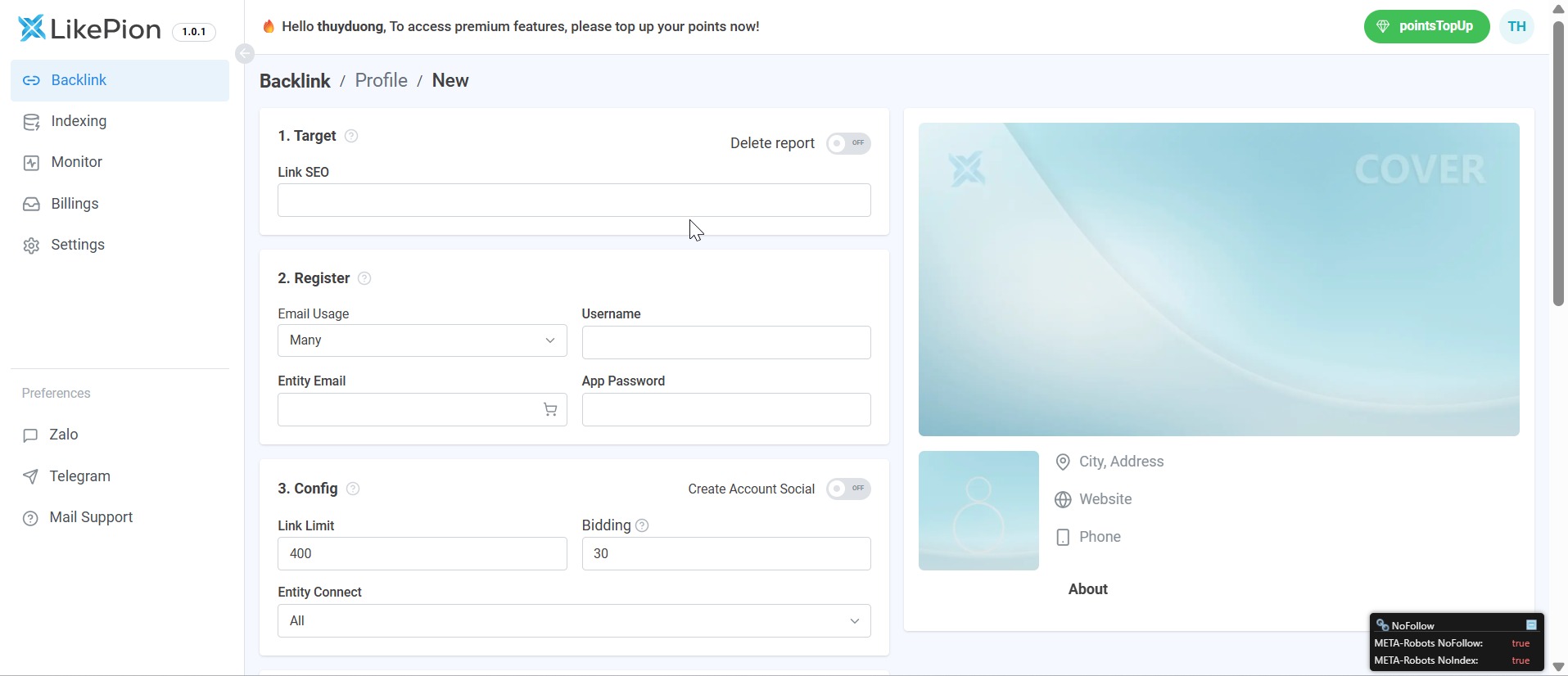The width and height of the screenshot is (1568, 676).
Task: Open the Indexing section
Action: click(120, 121)
